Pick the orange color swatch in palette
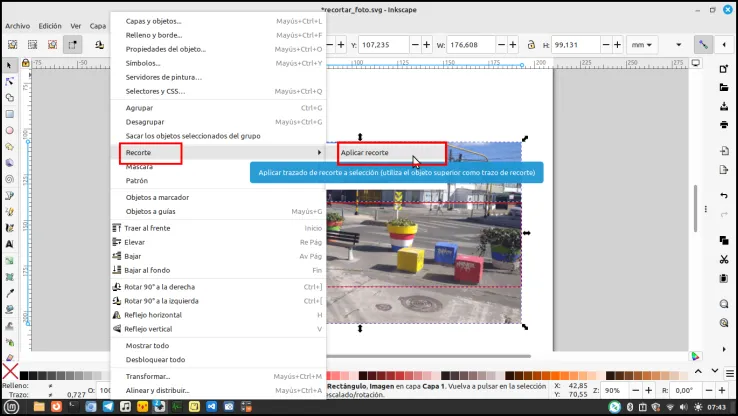The image size is (738, 416). [x=554, y=375]
